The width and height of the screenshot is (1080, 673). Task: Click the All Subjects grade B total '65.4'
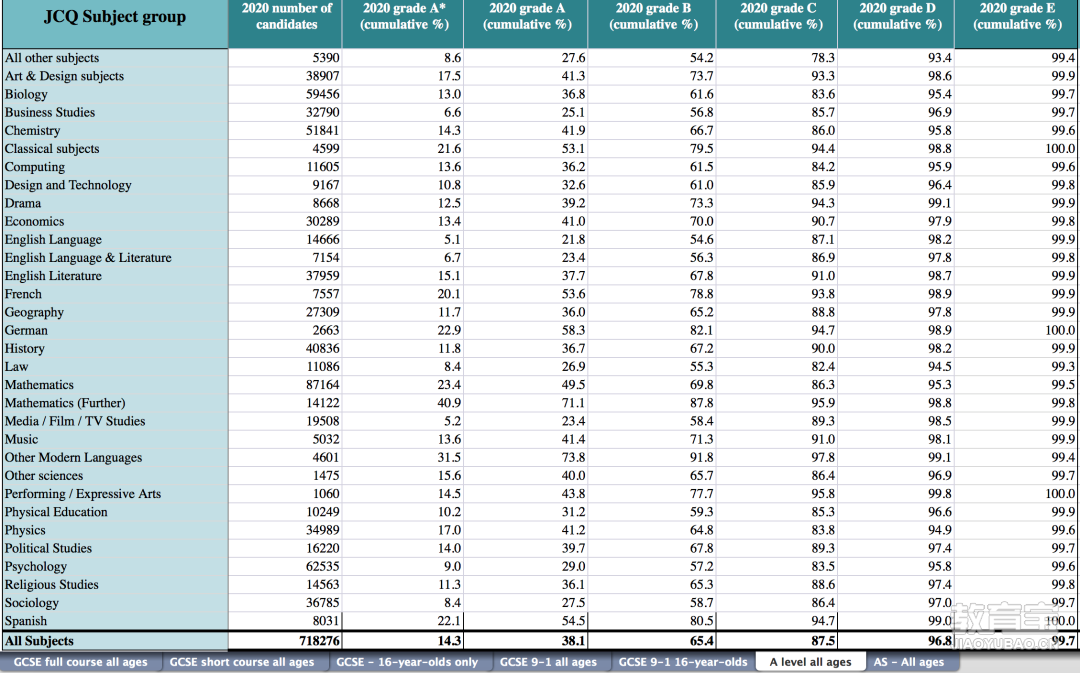[x=702, y=641]
